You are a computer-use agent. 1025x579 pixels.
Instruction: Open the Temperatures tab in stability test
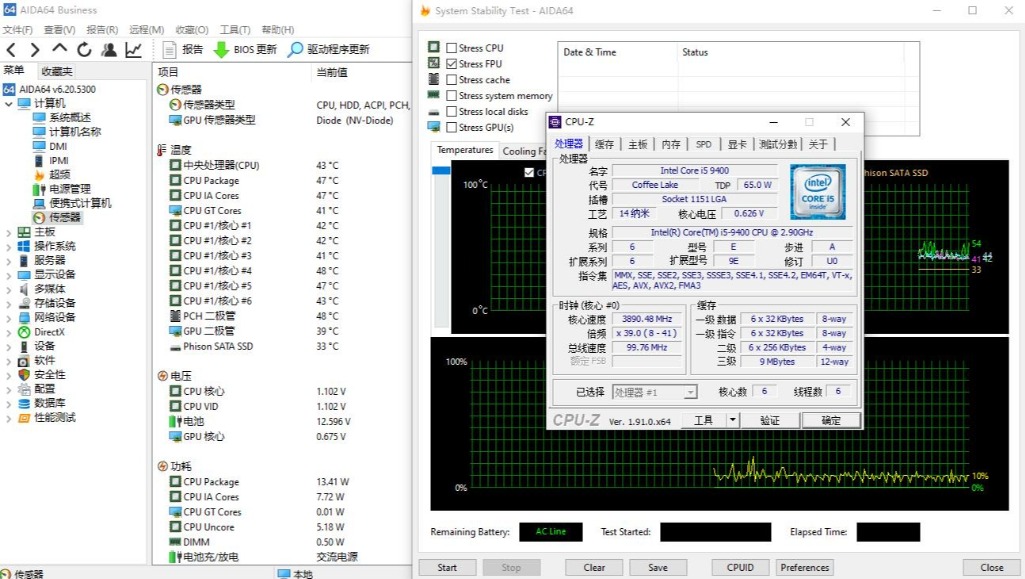pos(465,150)
